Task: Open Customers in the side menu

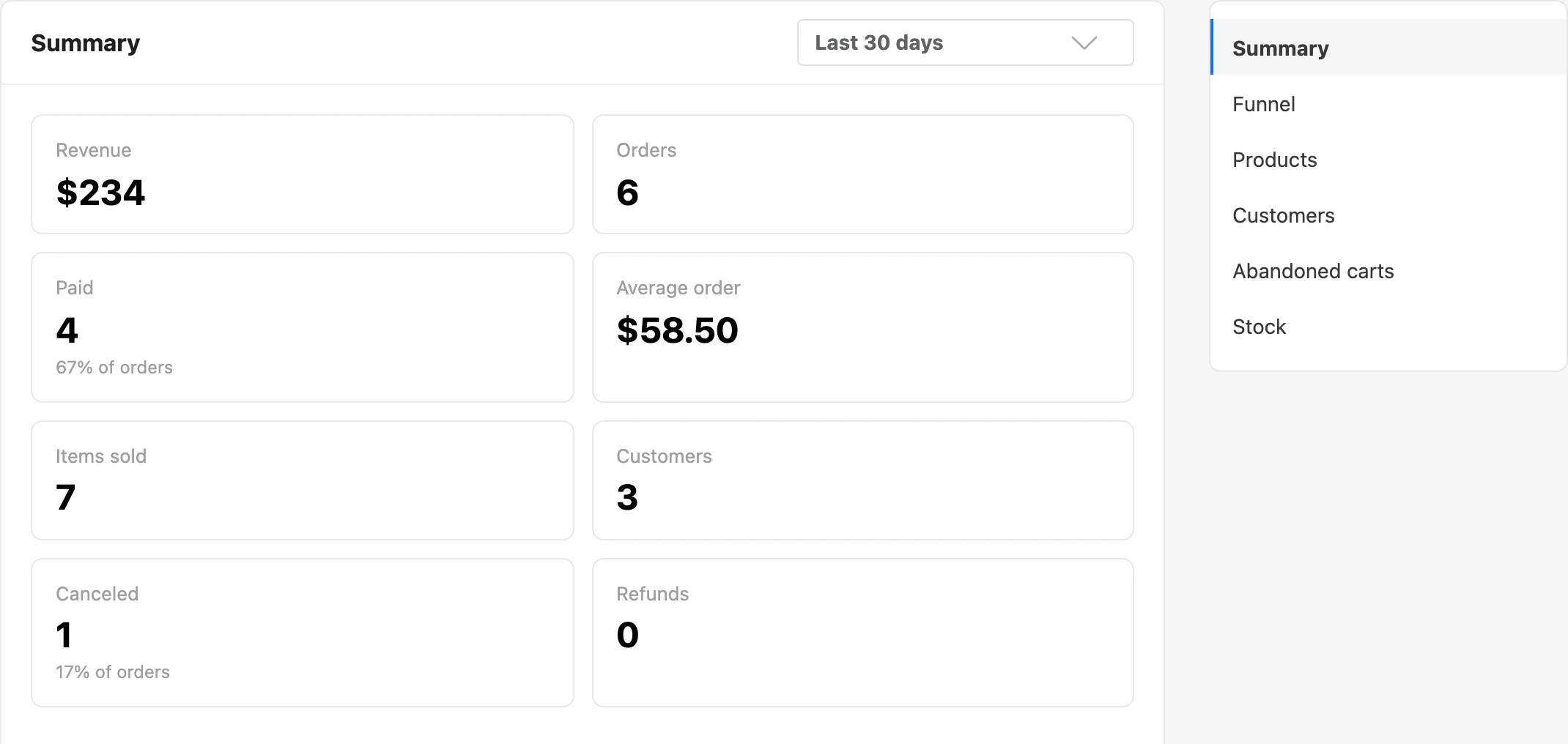Action: coord(1388,215)
